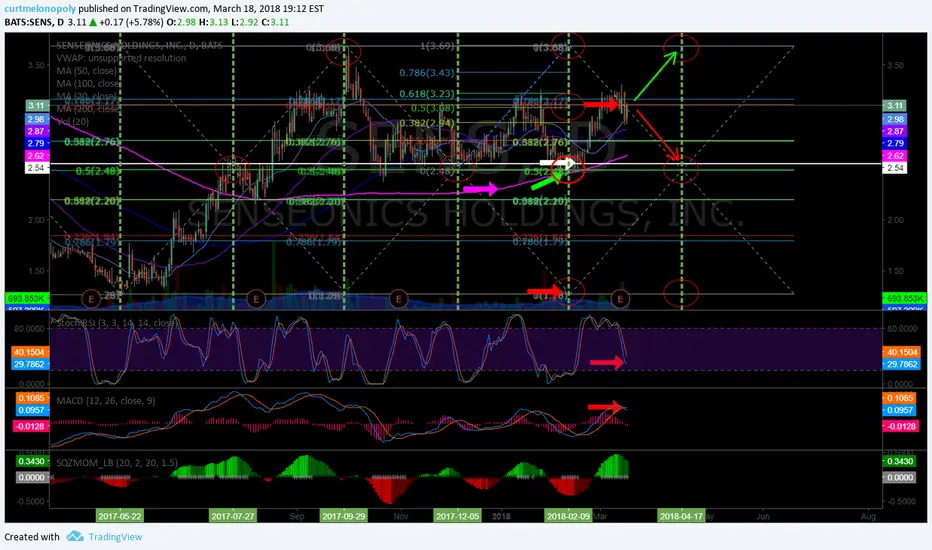Click the MACD (12, 26, close, 9) label
932x550 pixels.
(x=106, y=401)
